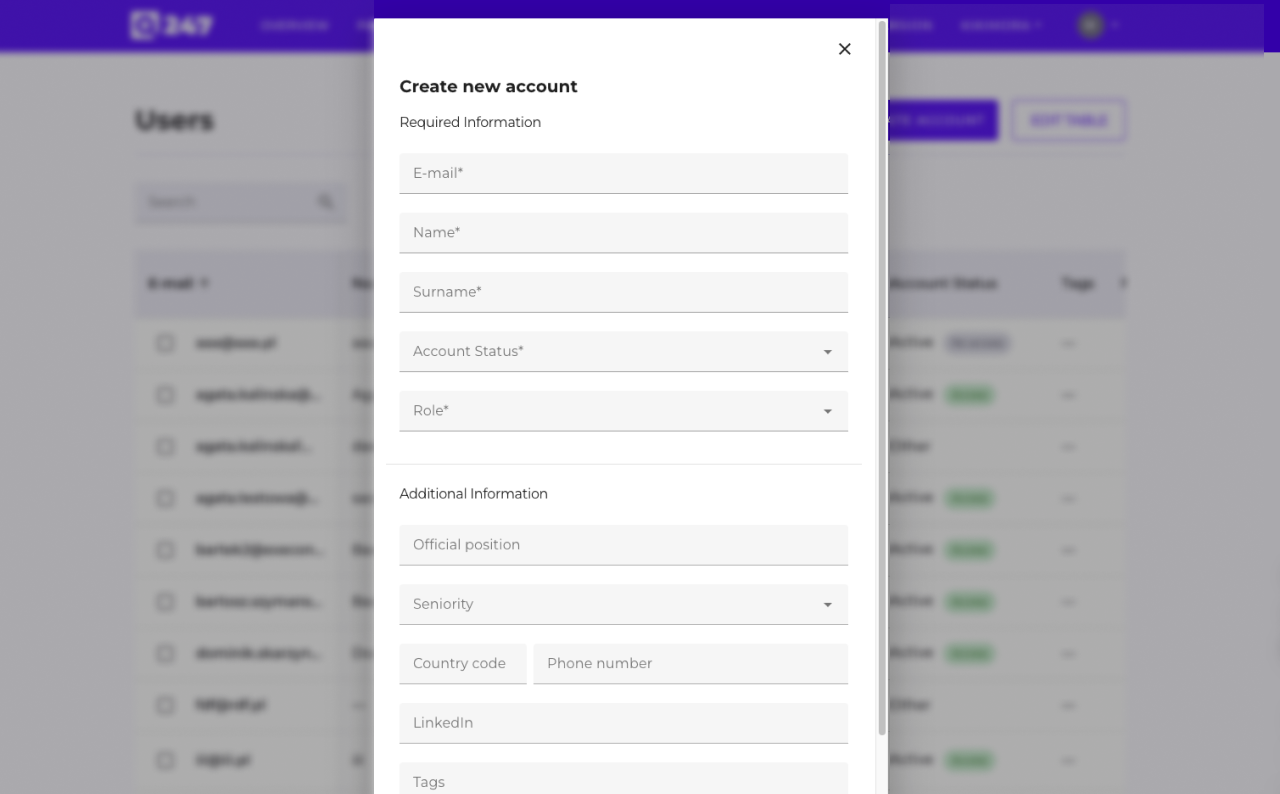Select the checkbox in the second user row

(165, 395)
